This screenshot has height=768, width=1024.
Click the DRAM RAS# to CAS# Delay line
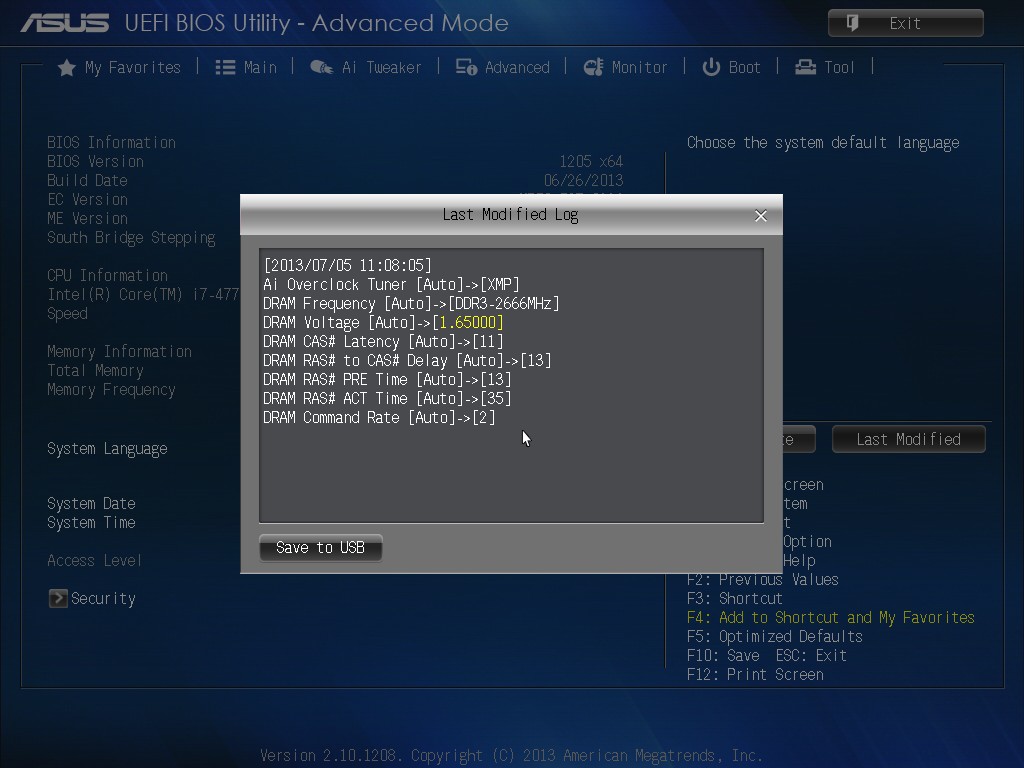coord(408,360)
